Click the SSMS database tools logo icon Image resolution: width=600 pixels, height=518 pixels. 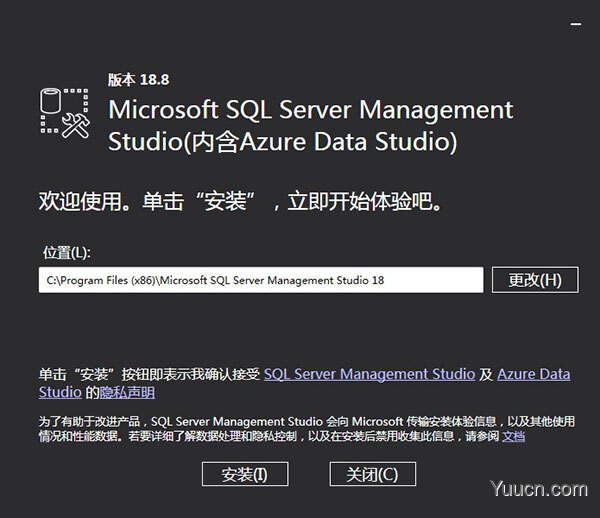(65, 113)
